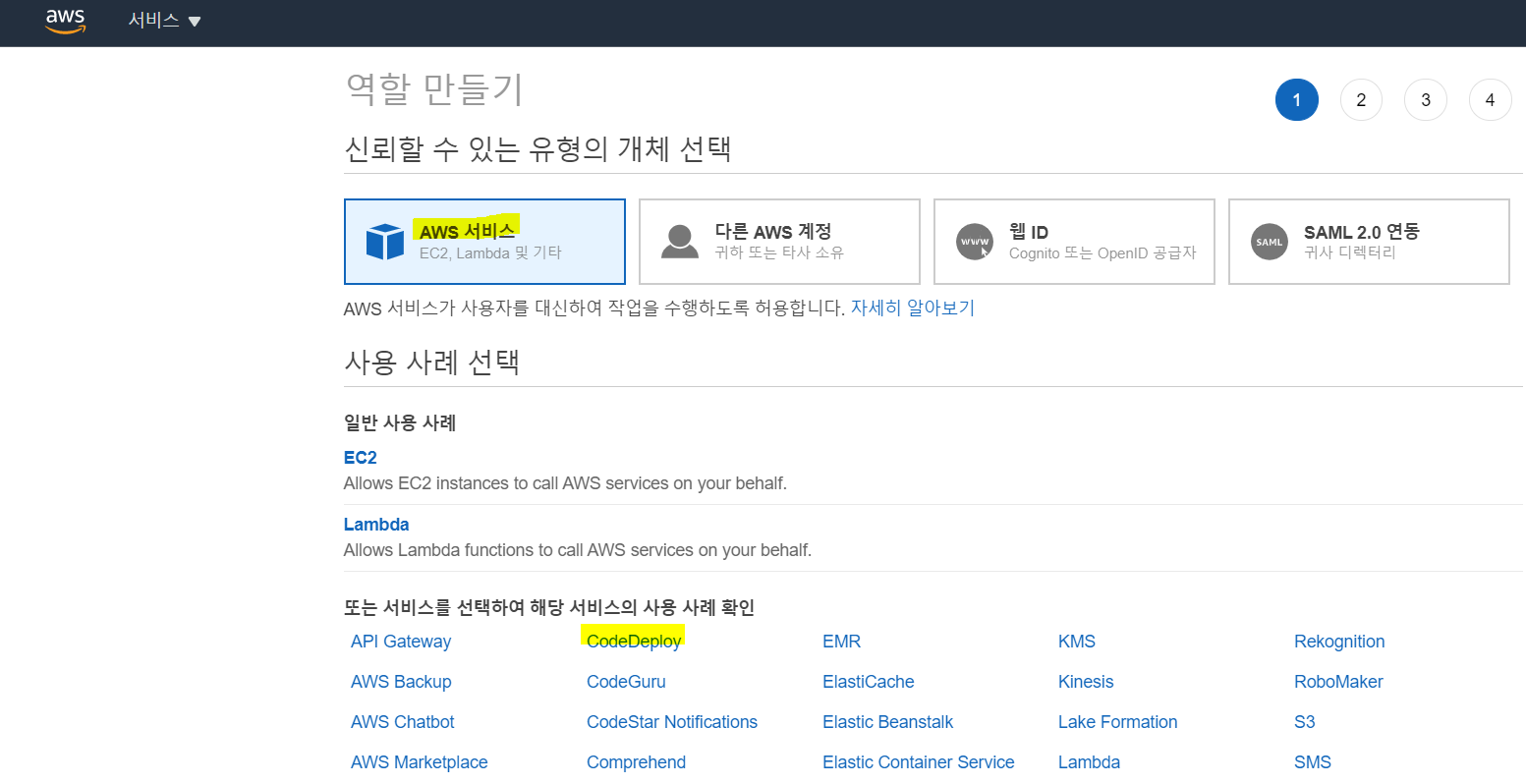Viewport: 1526px width, 784px height.
Task: Click the 다른 AWS 계정 person icon
Action: point(679,242)
